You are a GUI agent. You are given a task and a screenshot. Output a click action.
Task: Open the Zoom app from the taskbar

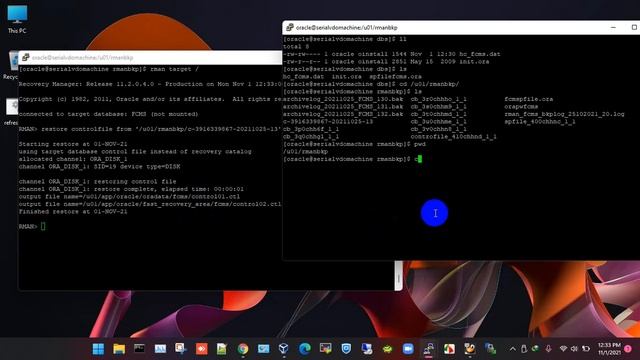pyautogui.click(x=408, y=349)
